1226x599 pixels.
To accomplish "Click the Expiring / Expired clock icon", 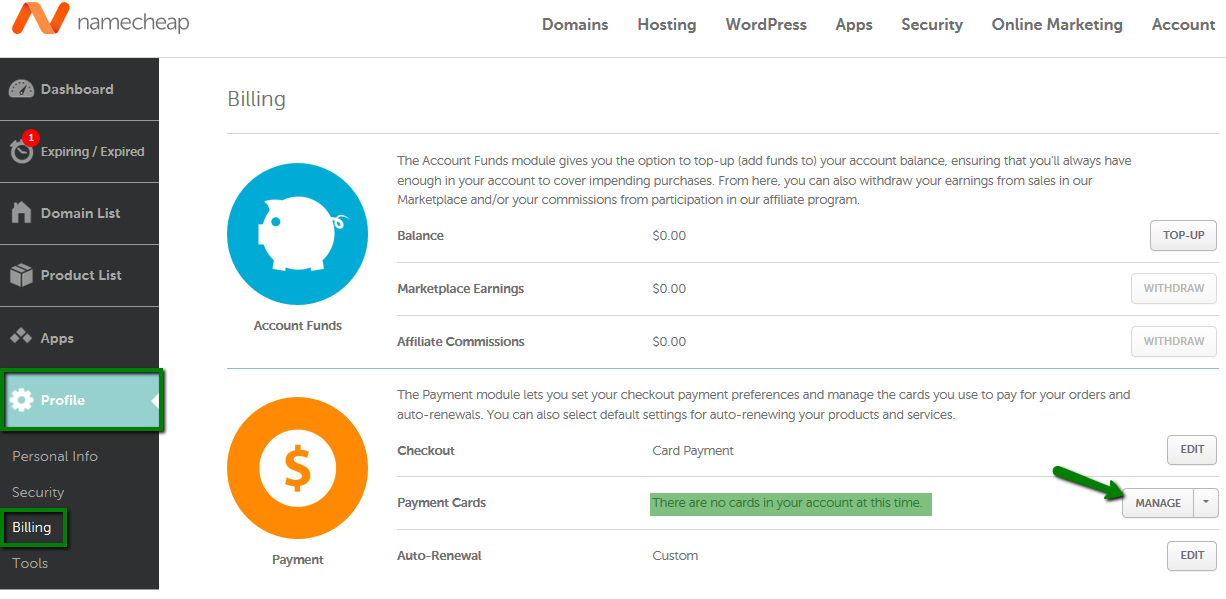I will pyautogui.click(x=21, y=151).
